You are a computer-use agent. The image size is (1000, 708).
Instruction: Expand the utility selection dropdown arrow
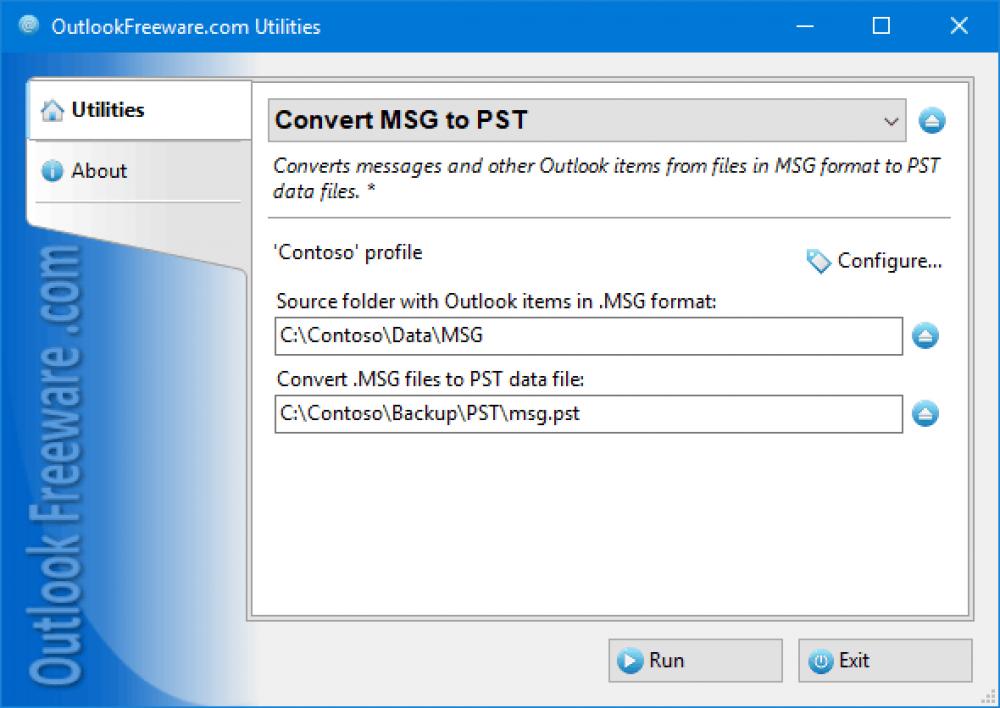pos(891,120)
